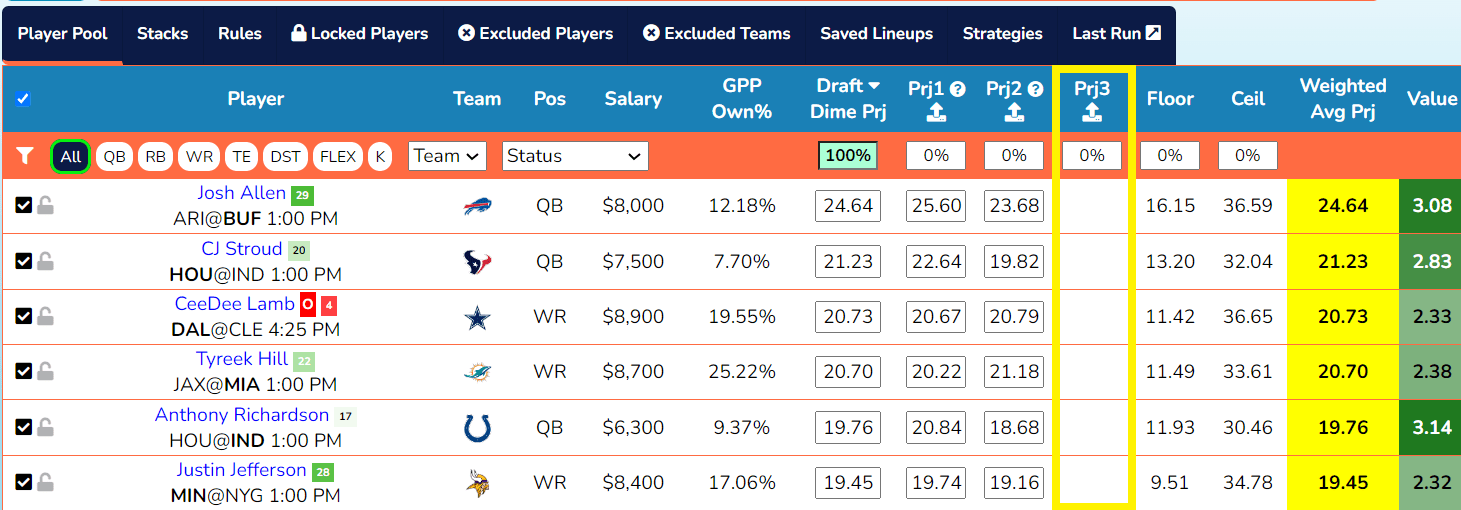This screenshot has height=510, width=1461.
Task: Click the Prj1 upload icon
Action: click(936, 113)
